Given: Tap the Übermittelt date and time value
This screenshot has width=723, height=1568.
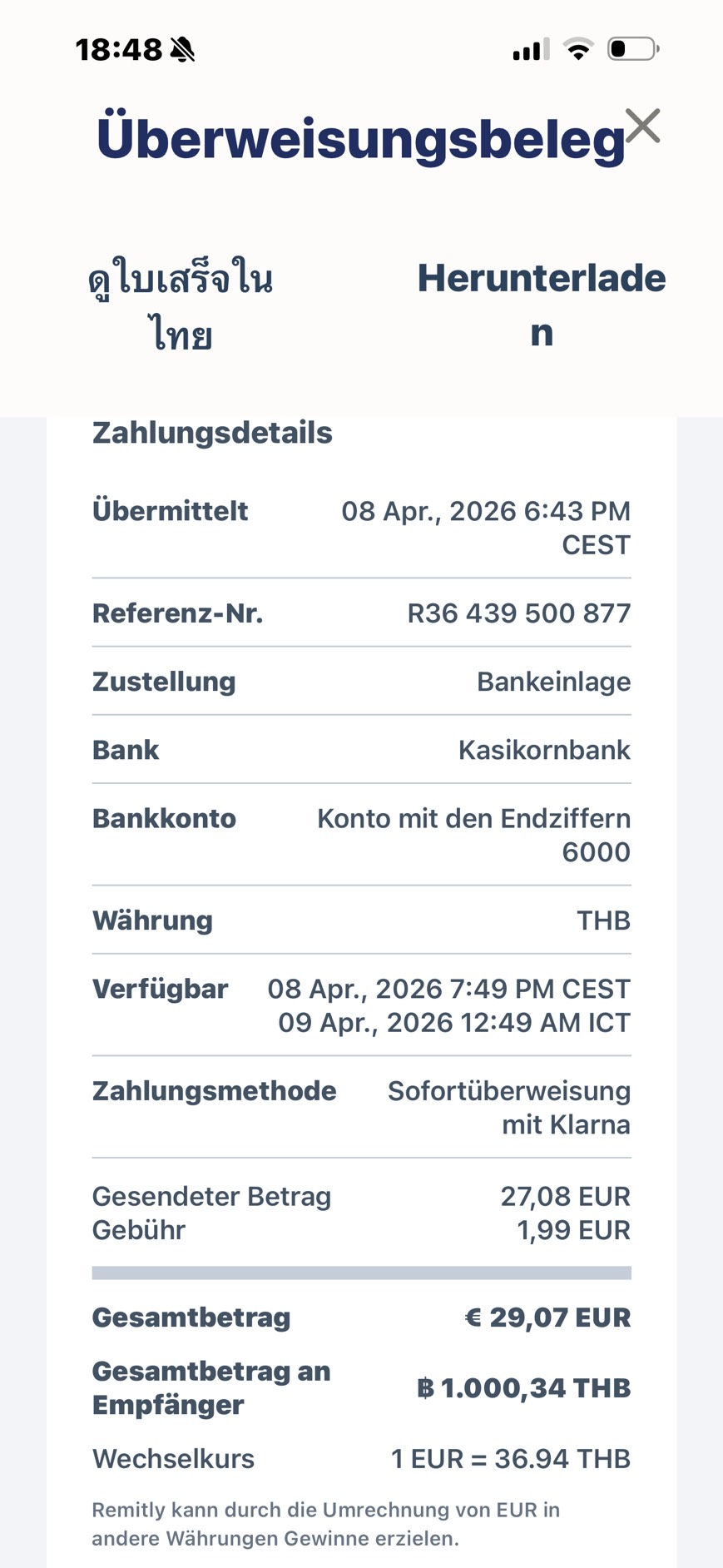Looking at the screenshot, I should coord(486,527).
